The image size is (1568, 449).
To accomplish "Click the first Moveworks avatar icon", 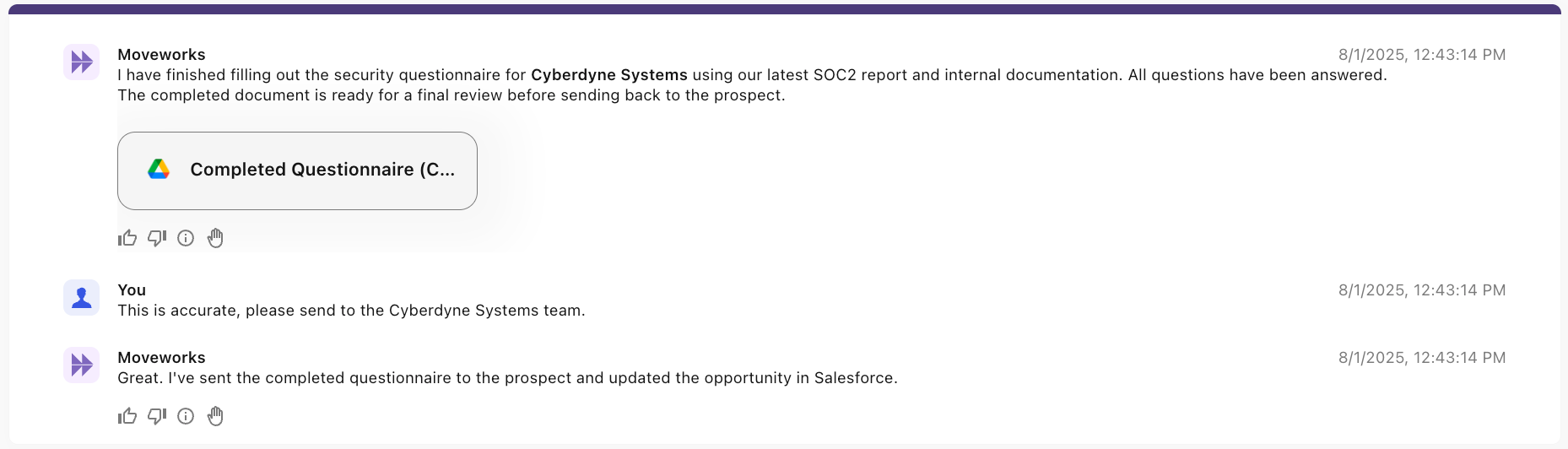I will [x=82, y=62].
